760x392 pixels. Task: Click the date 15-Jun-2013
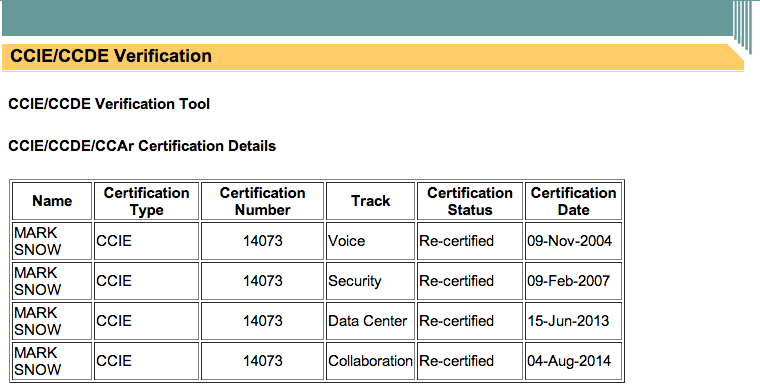point(568,321)
